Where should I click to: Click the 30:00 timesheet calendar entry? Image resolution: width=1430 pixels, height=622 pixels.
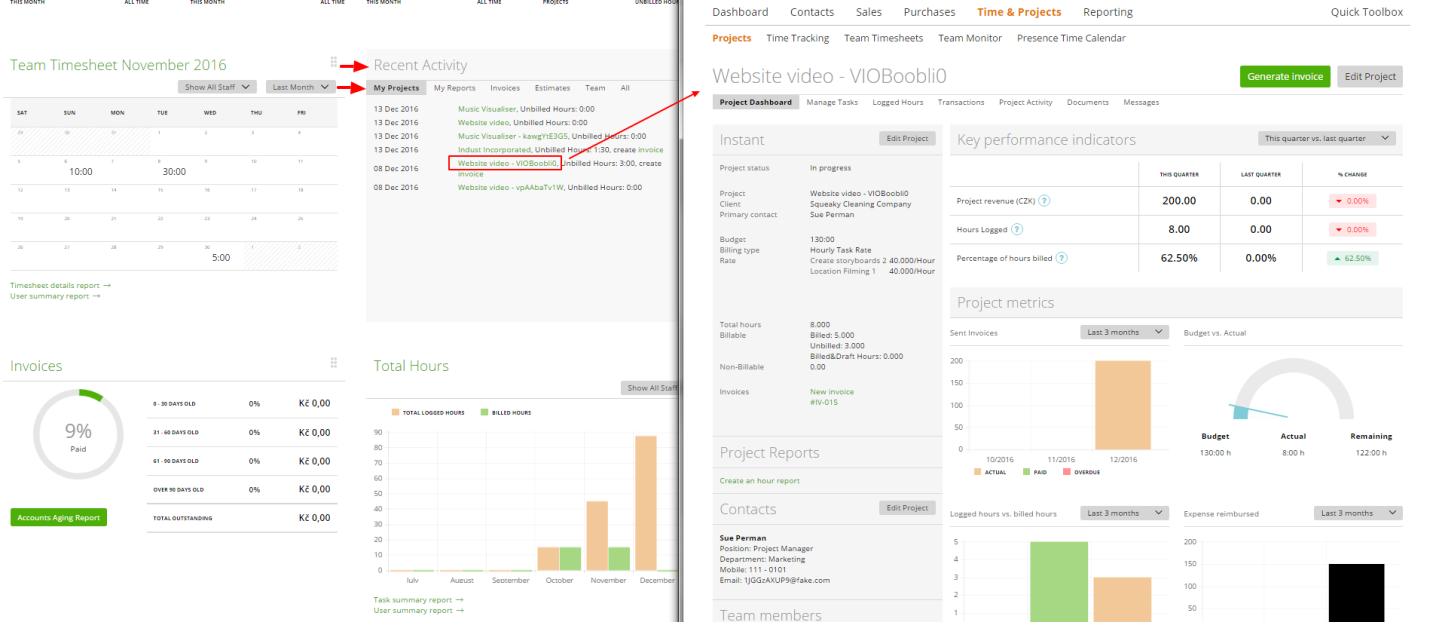click(174, 171)
